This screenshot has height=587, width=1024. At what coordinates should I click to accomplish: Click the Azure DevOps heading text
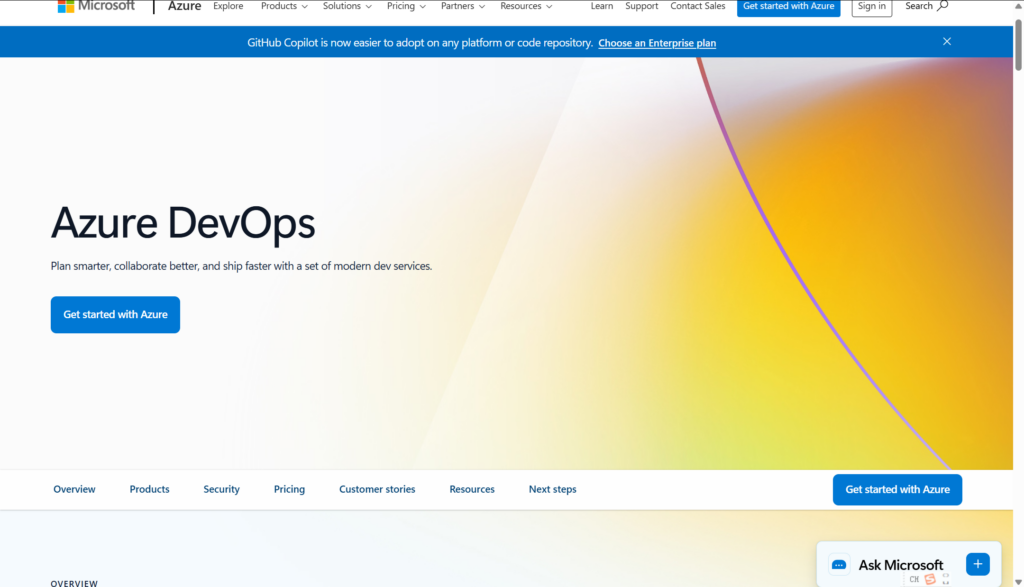tap(183, 223)
